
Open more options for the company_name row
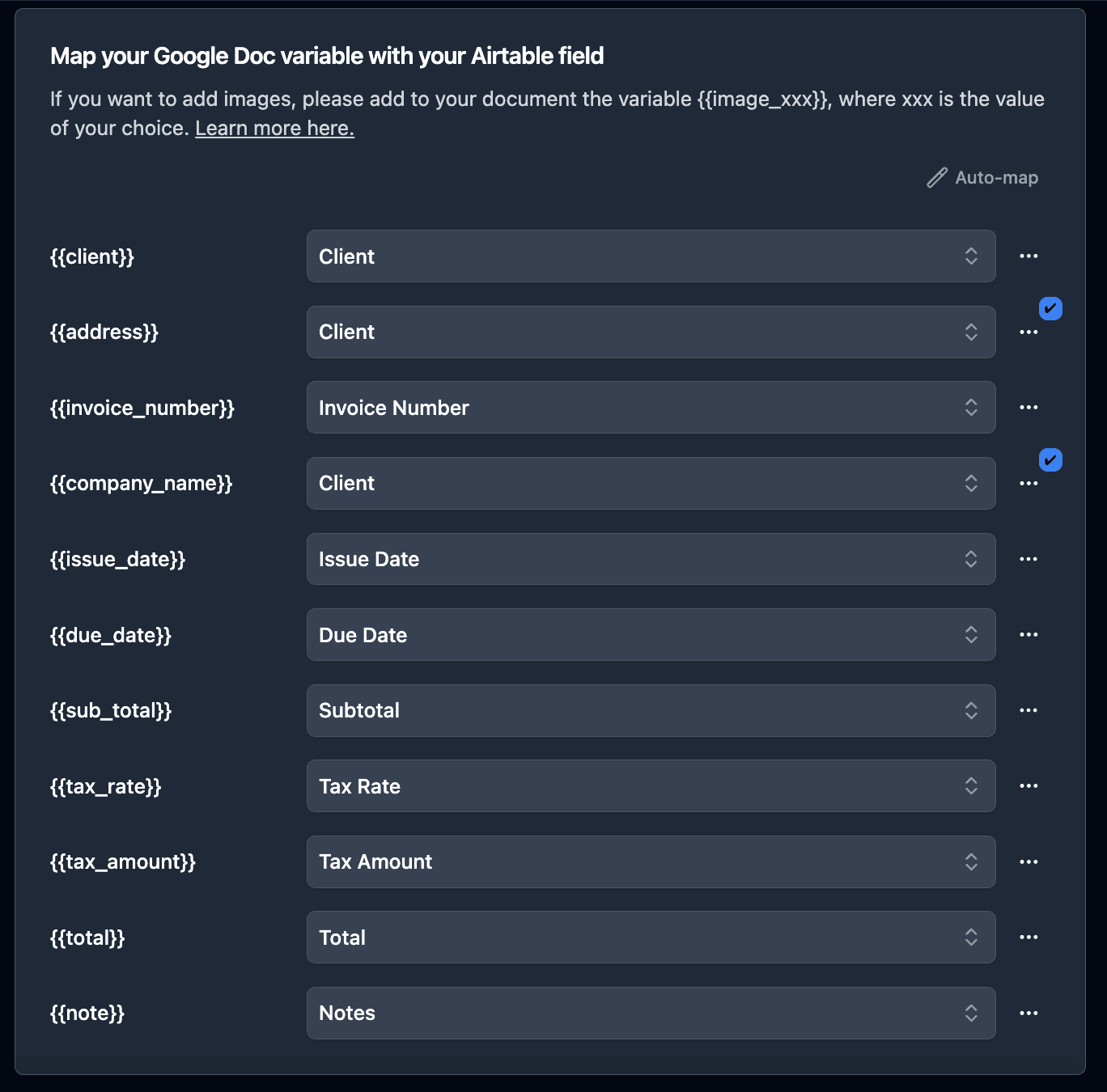click(1029, 484)
